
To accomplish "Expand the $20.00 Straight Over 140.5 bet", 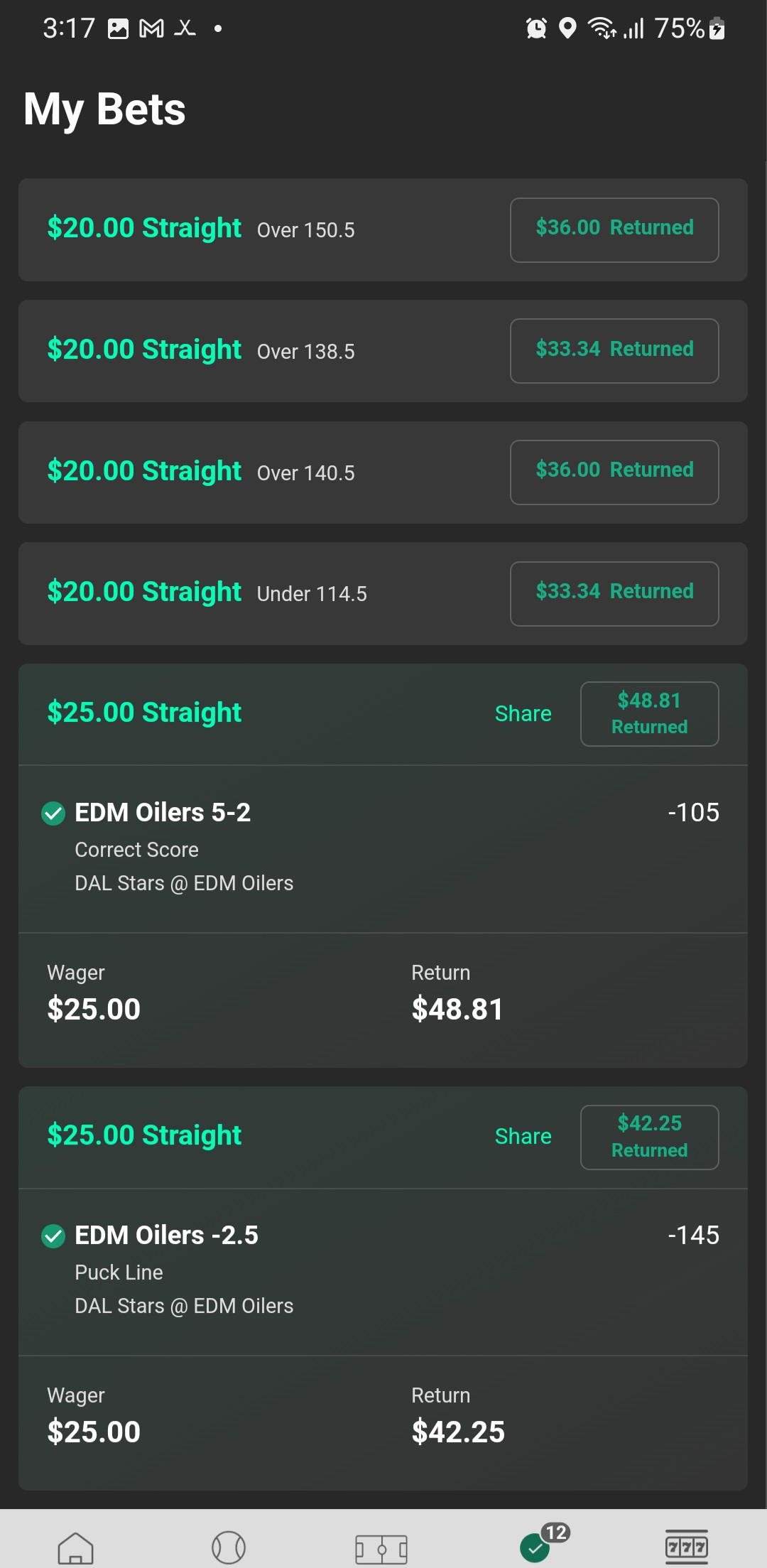I will [270, 472].
